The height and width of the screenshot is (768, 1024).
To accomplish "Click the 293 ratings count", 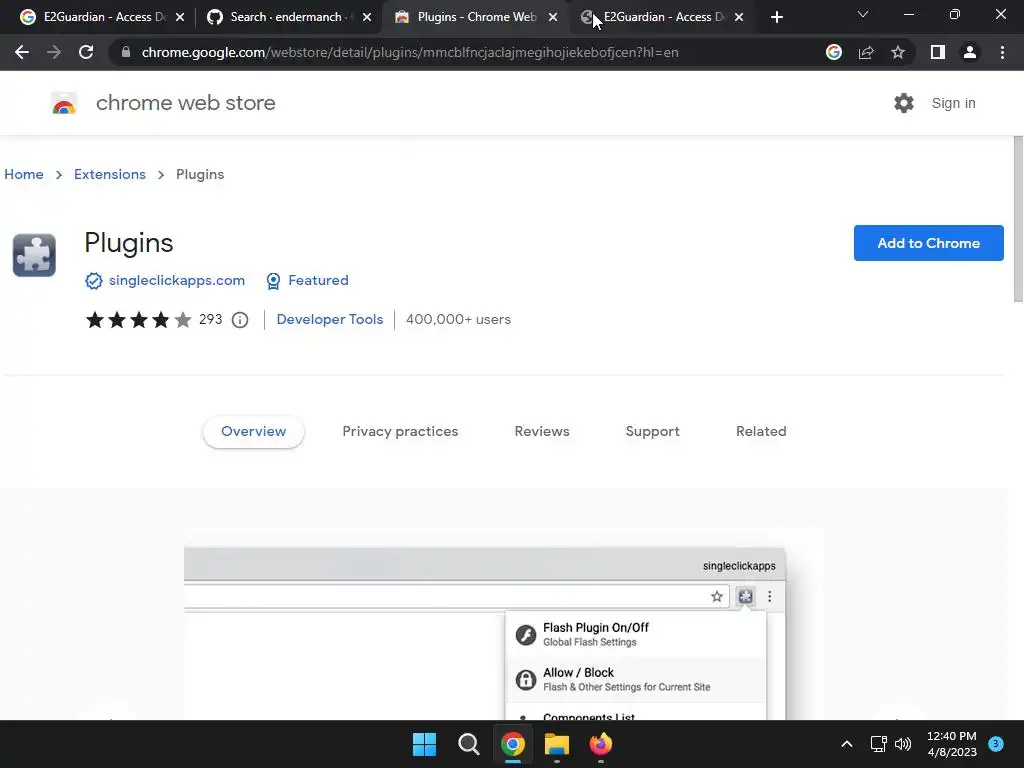I will tap(210, 320).
